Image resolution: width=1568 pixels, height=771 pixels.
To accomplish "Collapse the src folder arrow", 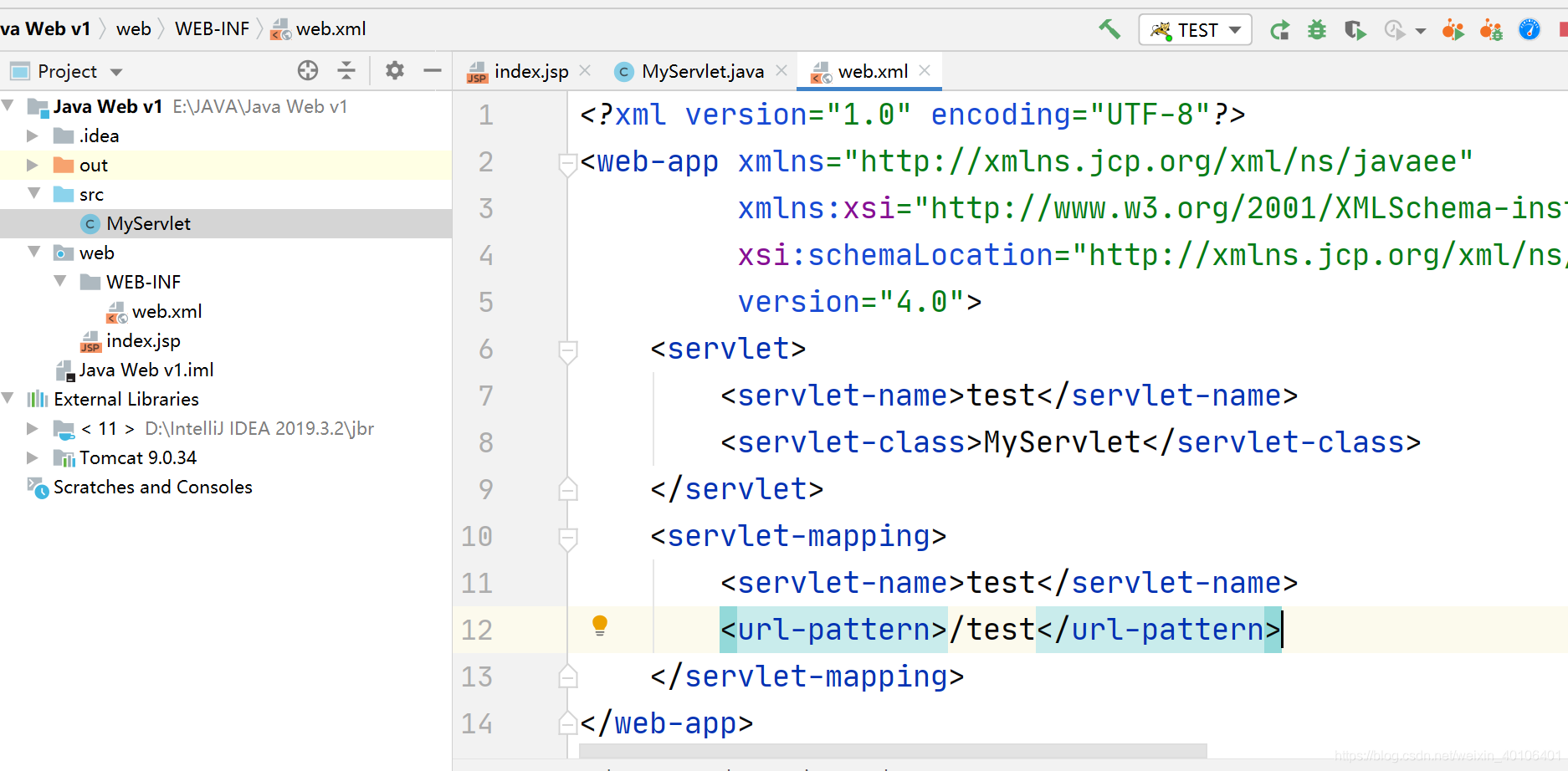I will tap(34, 194).
